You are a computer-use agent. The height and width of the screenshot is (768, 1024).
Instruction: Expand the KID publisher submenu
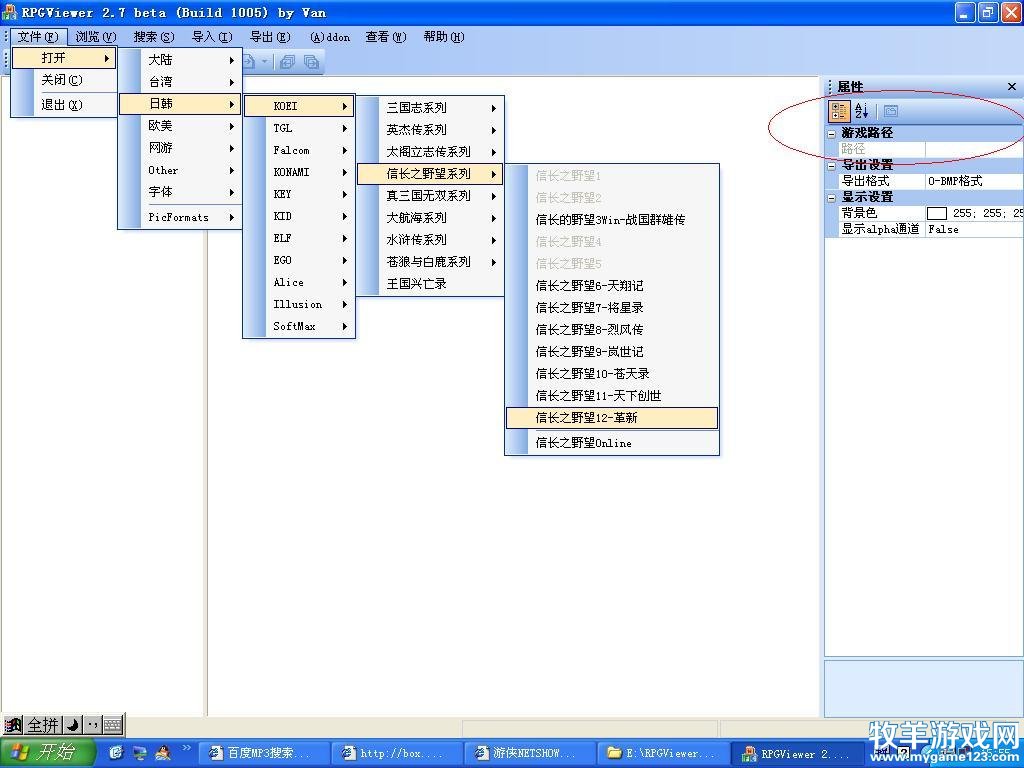pos(299,216)
